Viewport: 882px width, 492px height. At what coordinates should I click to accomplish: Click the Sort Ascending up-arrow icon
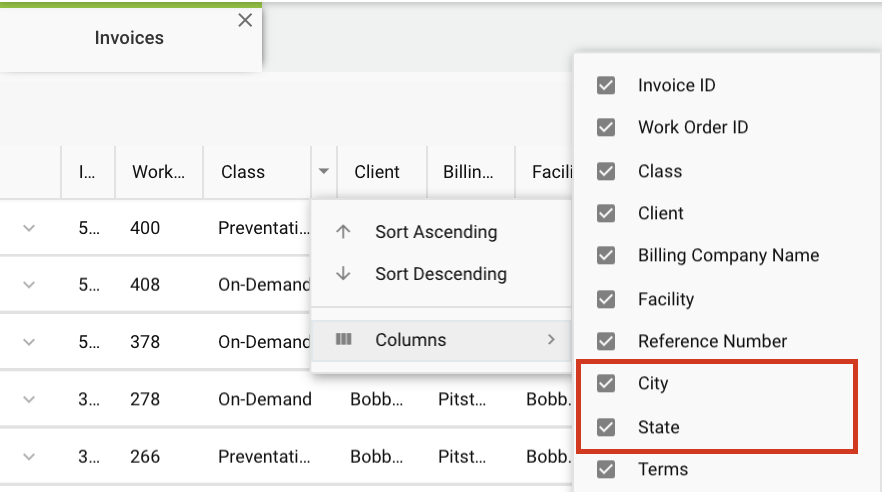(344, 232)
